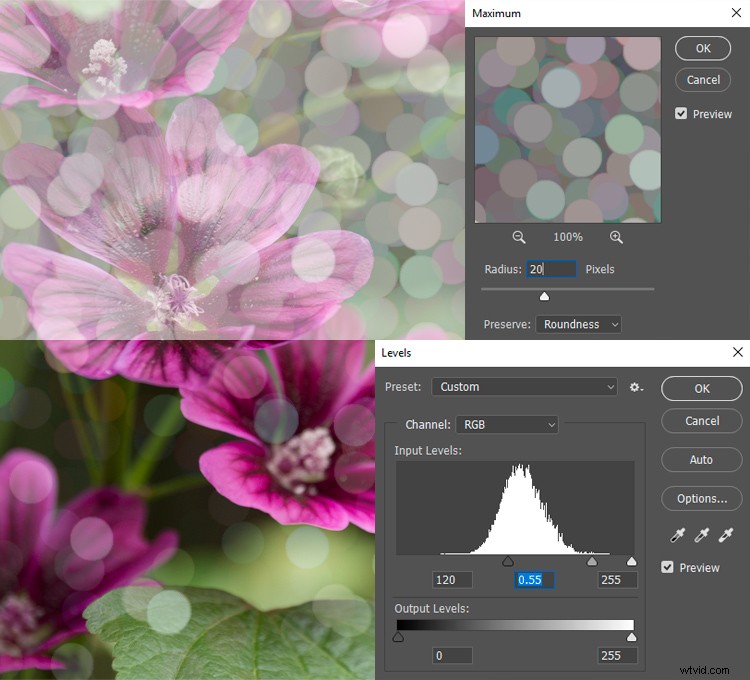Click zoom out magnifier in Maximum dialog
This screenshot has width=750, height=680.
tap(519, 237)
